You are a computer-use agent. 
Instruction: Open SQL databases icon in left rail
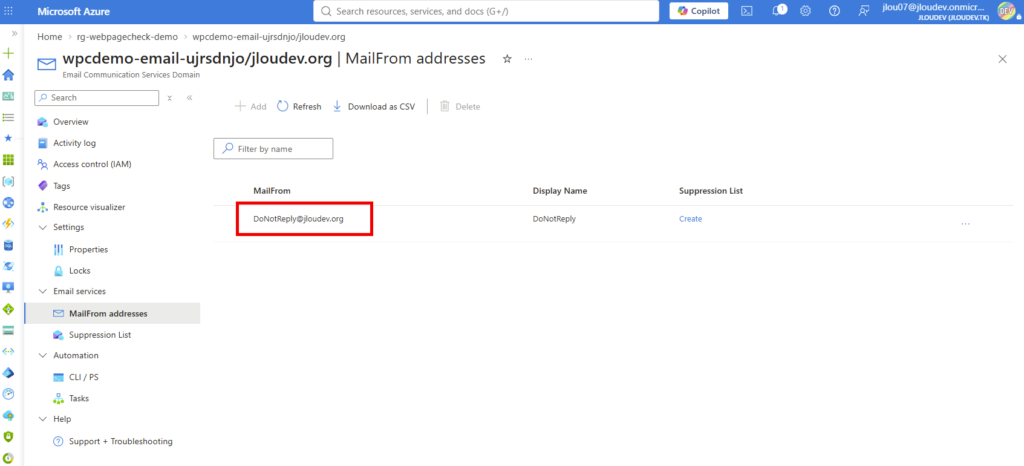[8, 245]
